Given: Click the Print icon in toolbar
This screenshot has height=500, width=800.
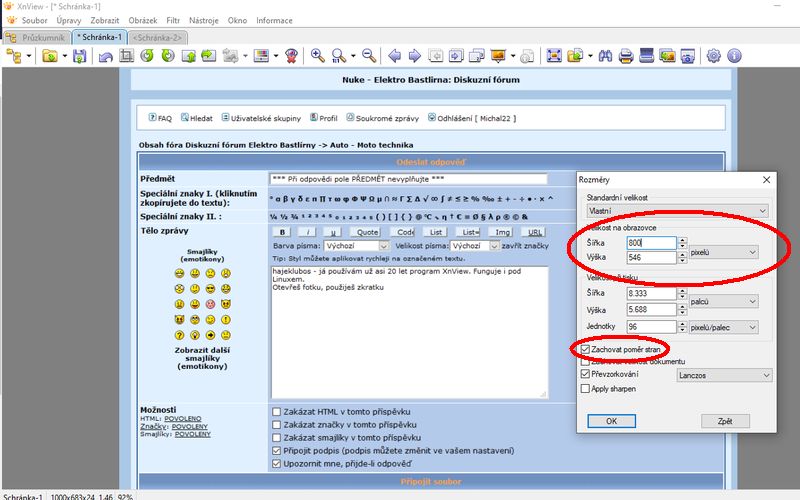Looking at the screenshot, I should tap(628, 56).
